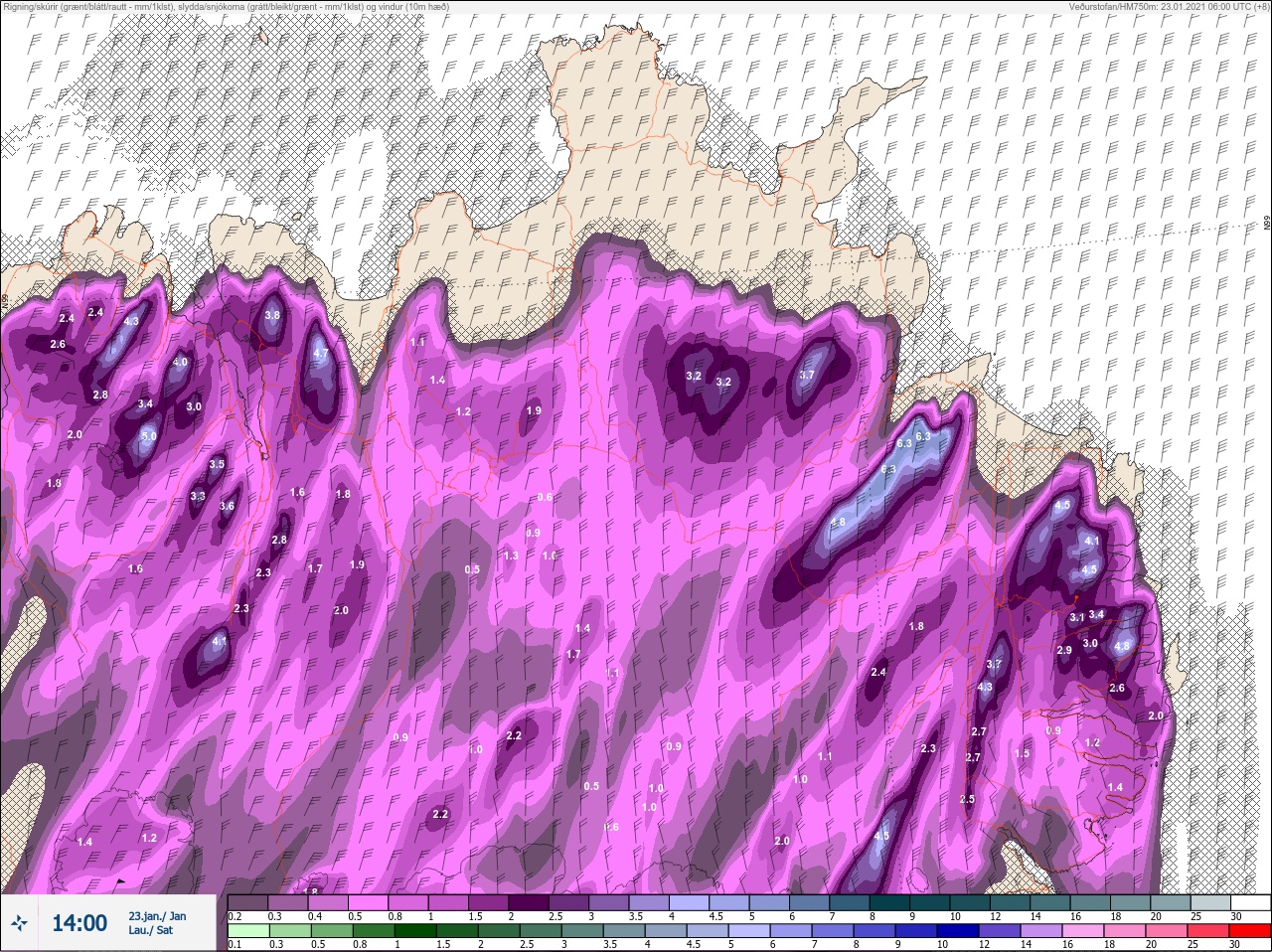Click the 1.3 precipitation value on the map

point(511,555)
